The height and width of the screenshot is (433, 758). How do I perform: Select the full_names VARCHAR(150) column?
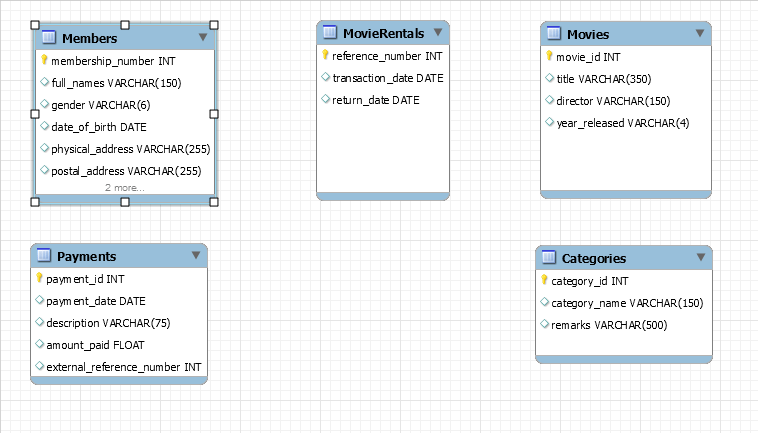(x=115, y=82)
